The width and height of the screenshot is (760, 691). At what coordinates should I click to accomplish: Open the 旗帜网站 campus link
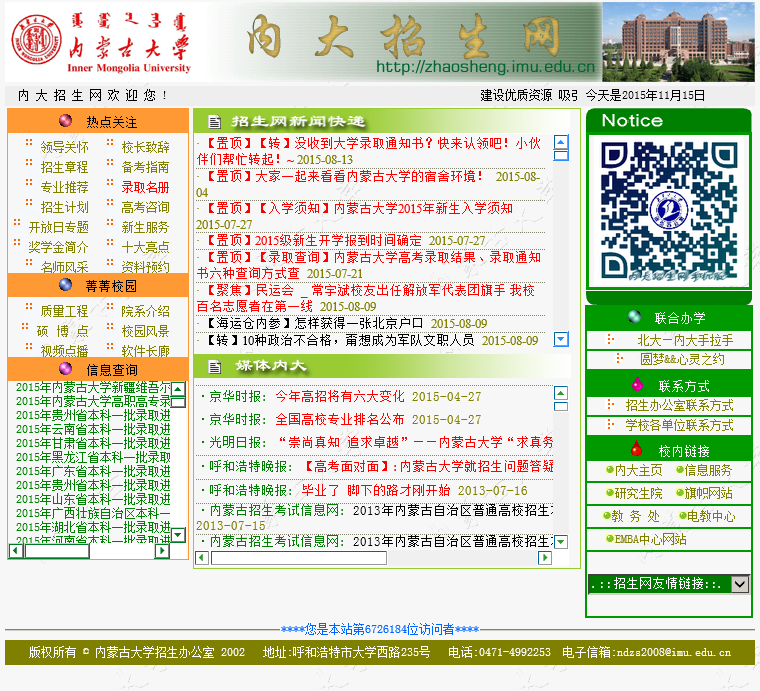(x=708, y=493)
